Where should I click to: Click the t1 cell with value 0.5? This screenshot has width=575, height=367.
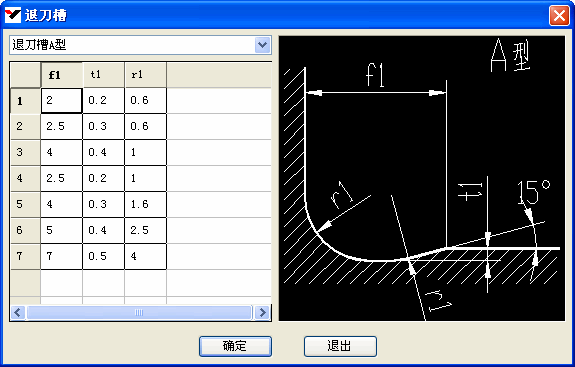click(x=104, y=256)
